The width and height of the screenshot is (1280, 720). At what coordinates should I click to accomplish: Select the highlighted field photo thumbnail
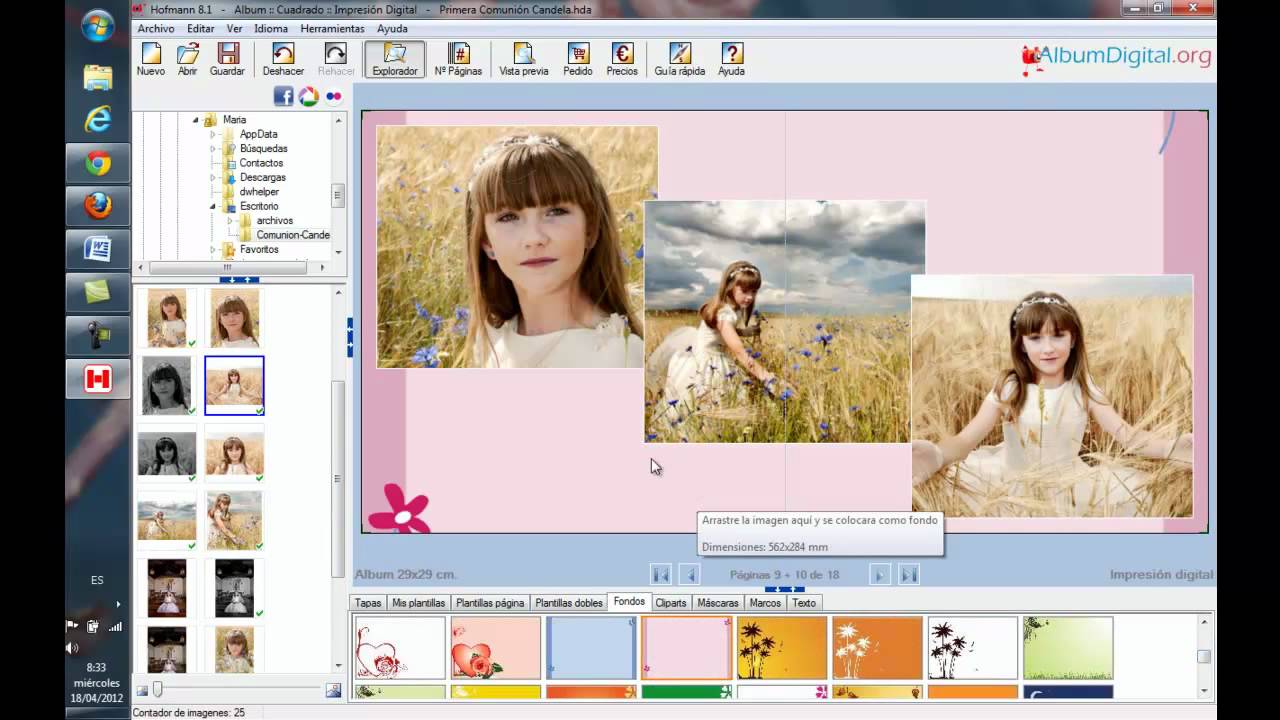pos(234,385)
